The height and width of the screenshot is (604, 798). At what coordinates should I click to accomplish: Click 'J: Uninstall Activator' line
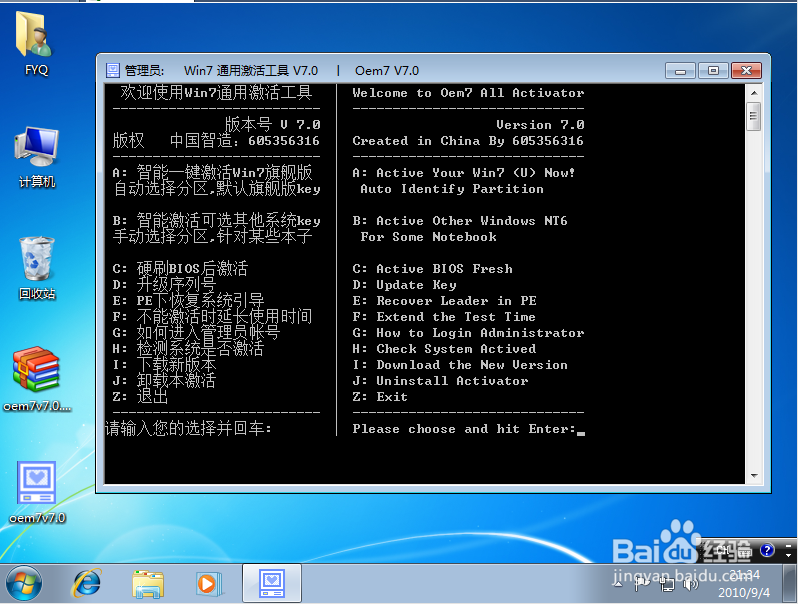pyautogui.click(x=440, y=381)
